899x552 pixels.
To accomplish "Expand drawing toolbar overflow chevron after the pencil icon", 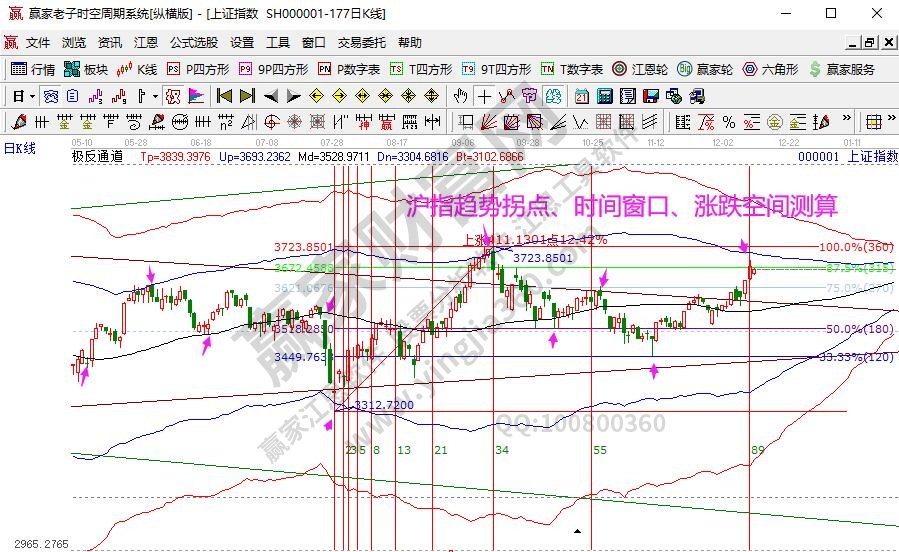I will coord(846,118).
